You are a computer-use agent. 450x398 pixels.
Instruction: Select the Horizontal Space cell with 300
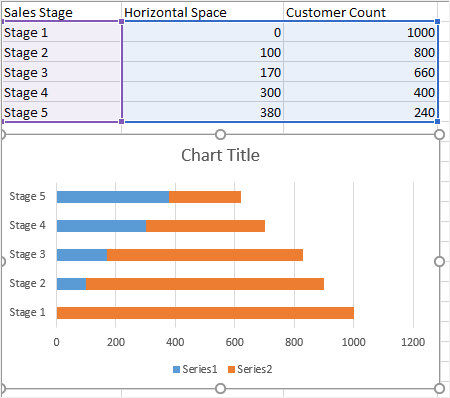pyautogui.click(x=203, y=92)
